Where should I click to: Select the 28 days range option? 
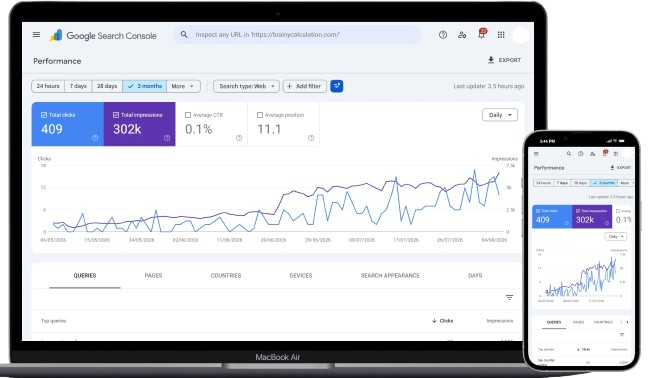click(107, 86)
